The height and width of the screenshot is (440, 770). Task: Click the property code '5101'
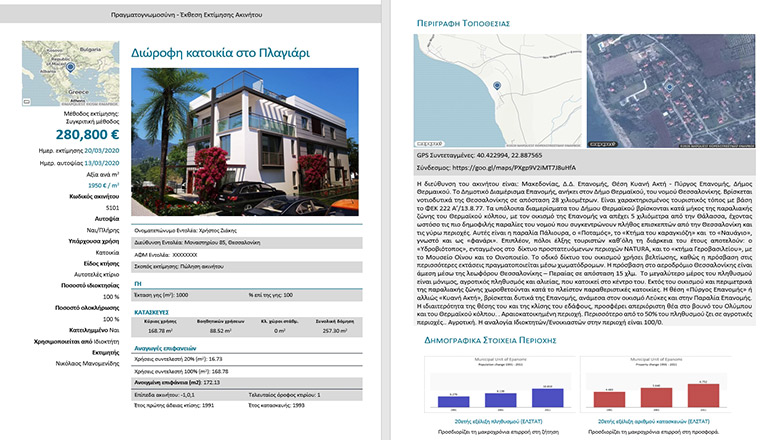pyautogui.click(x=112, y=208)
